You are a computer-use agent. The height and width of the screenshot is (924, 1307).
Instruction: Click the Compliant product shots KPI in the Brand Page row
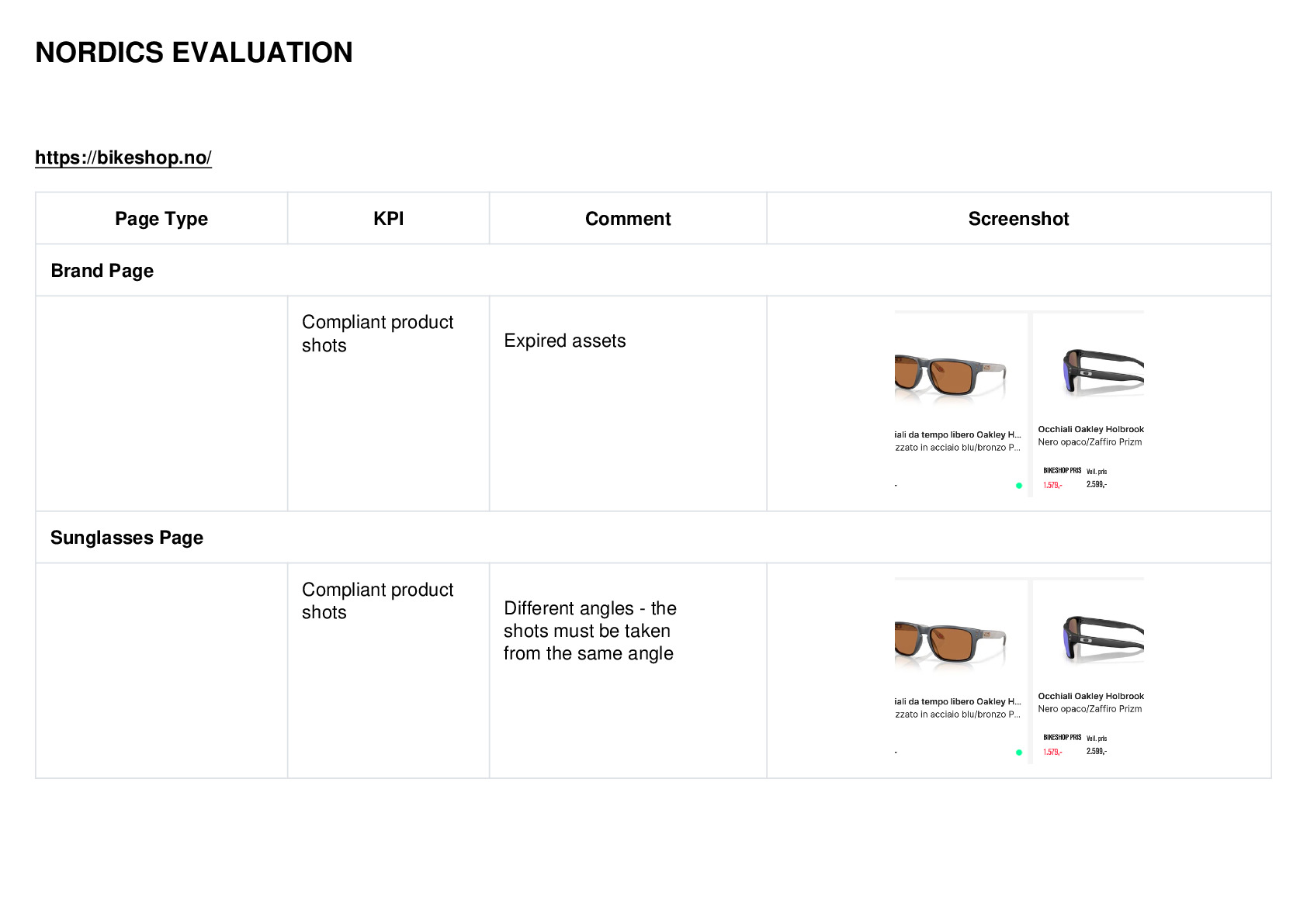pyautogui.click(x=377, y=334)
